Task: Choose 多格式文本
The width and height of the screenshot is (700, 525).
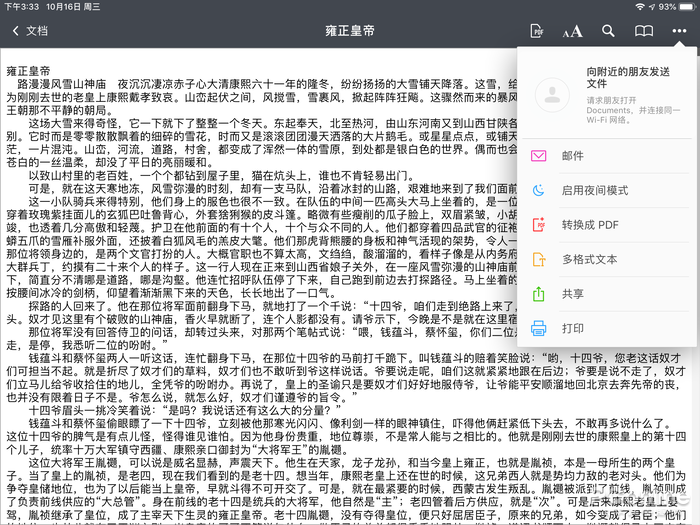Action: click(607, 259)
